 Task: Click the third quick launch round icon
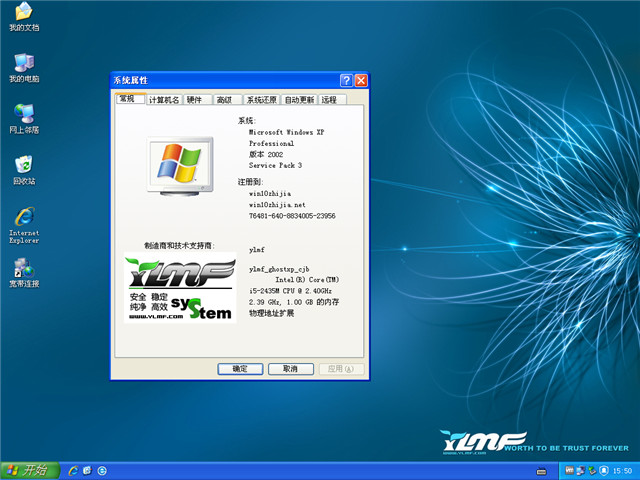coord(102,471)
